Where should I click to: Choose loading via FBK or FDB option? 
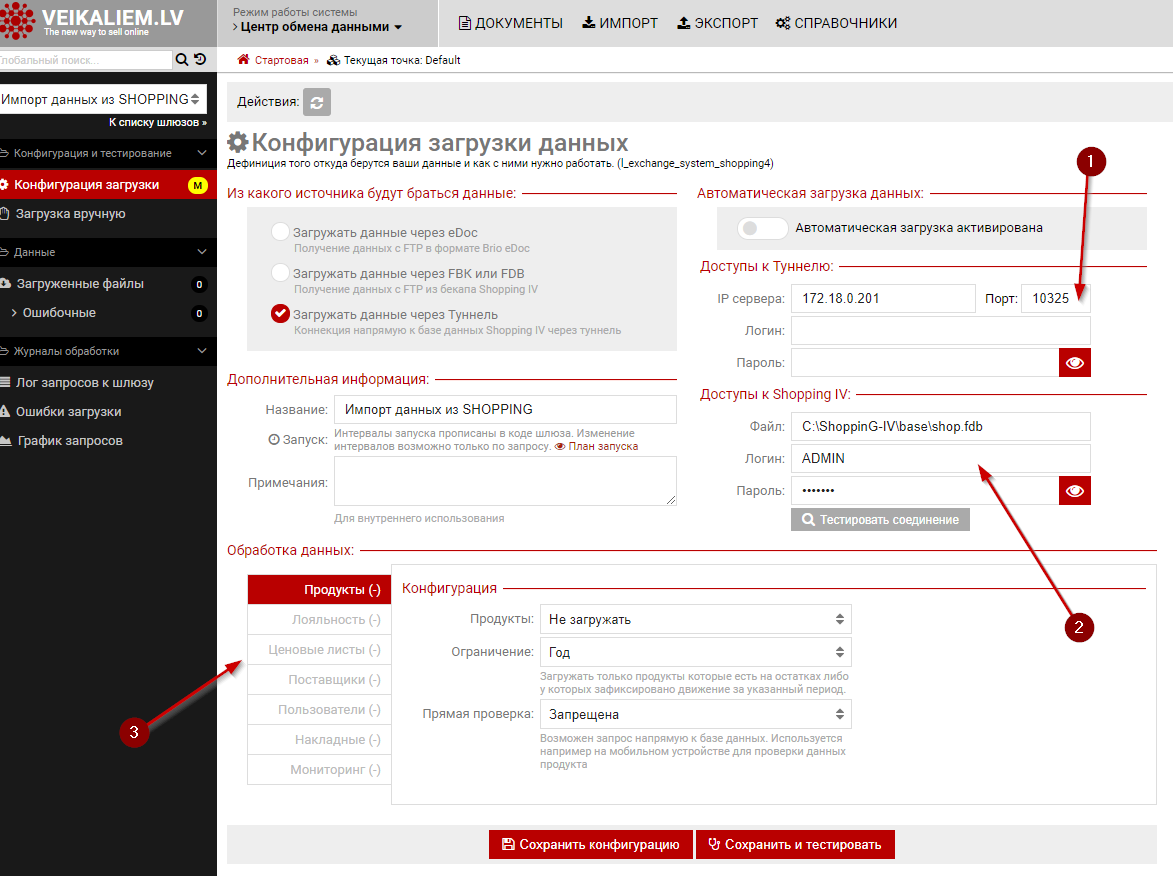(x=280, y=273)
